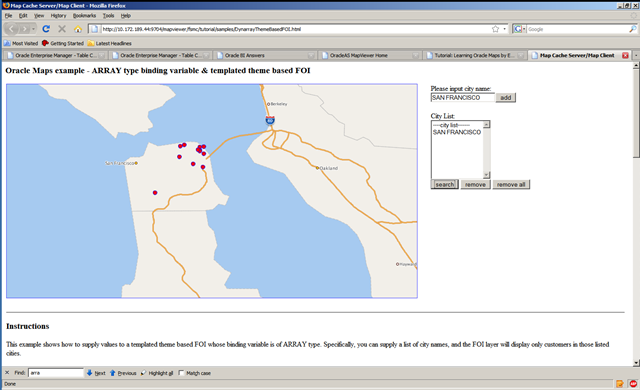Open the Help menu
This screenshot has height=390, width=640.
[126, 16]
